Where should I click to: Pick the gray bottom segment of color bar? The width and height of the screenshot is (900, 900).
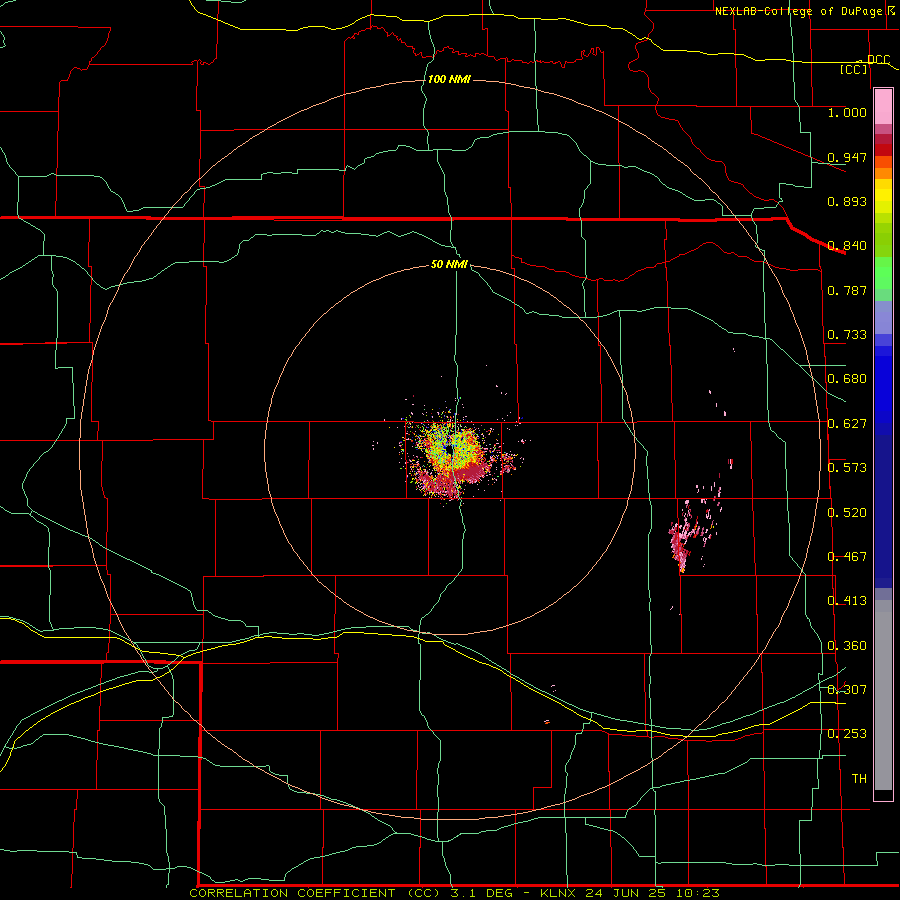click(x=883, y=695)
